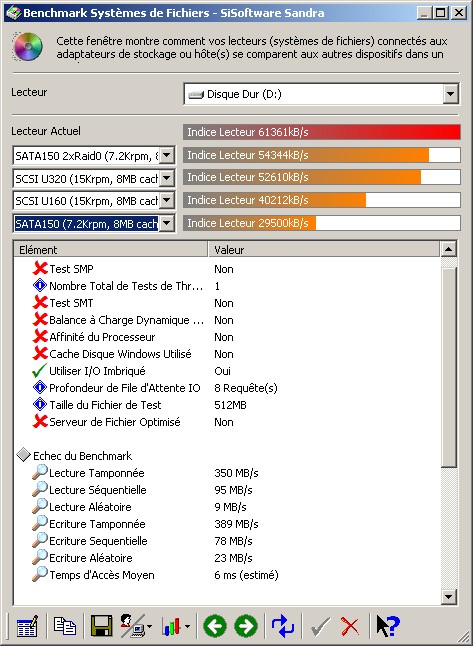Go forward with the green right arrow

pyautogui.click(x=246, y=626)
